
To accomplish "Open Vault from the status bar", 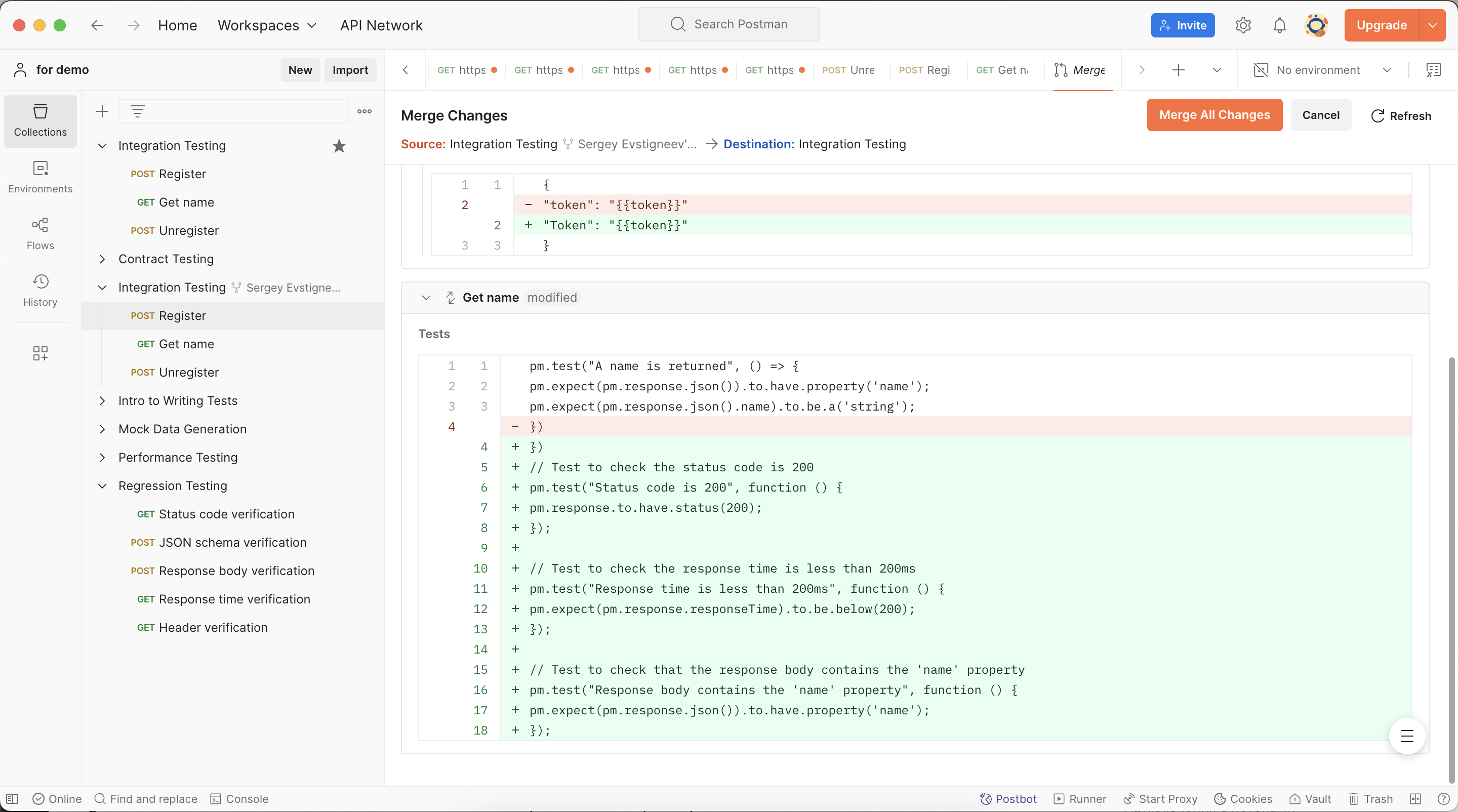I will [x=1310, y=798].
